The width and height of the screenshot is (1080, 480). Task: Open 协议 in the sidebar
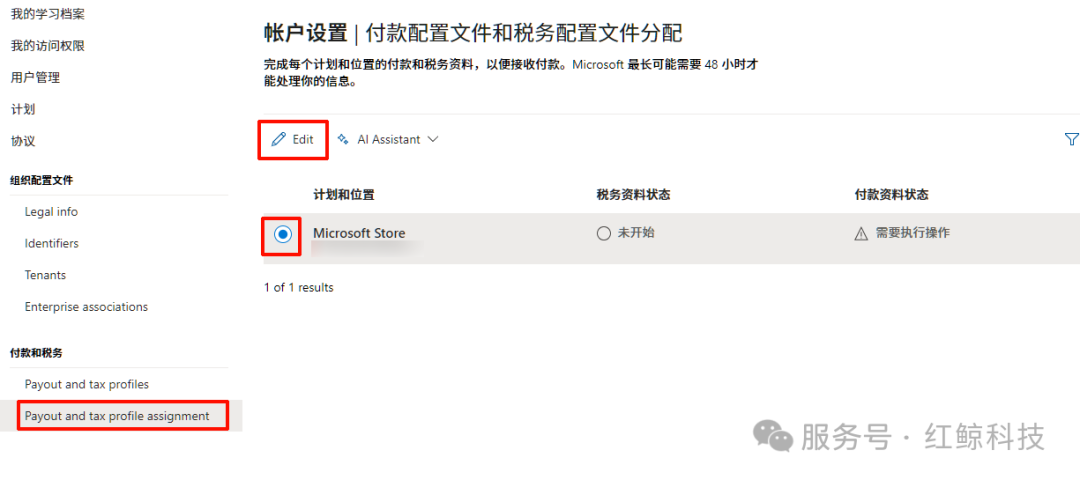[x=23, y=141]
